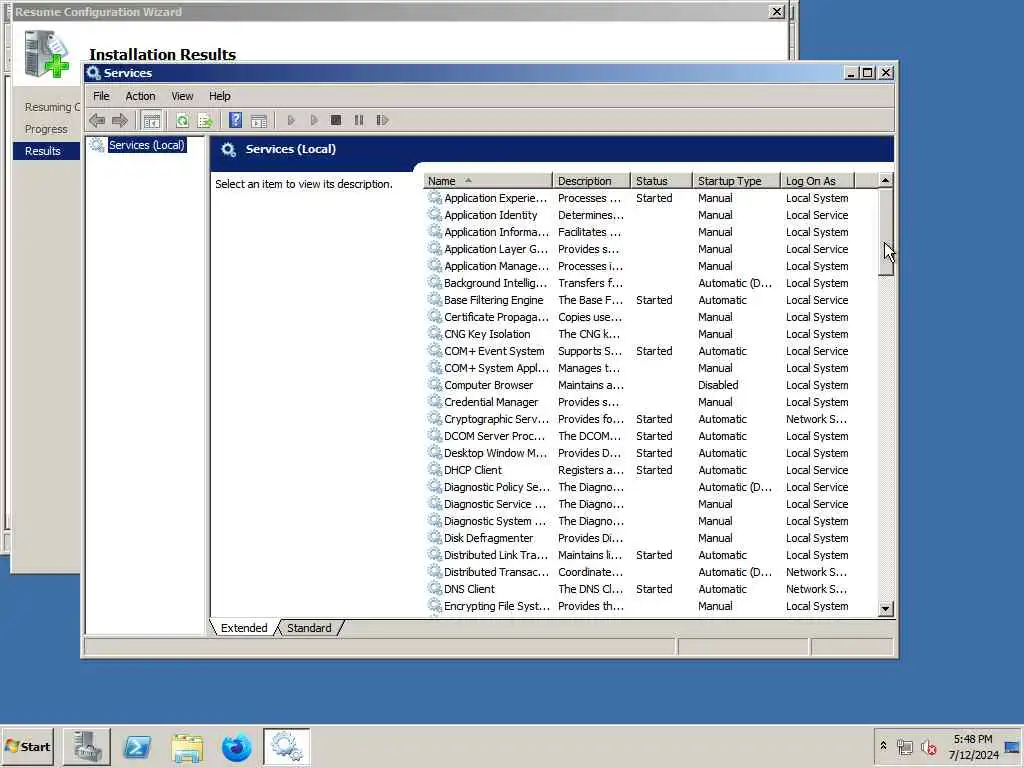Click the Start Service play icon

(291, 120)
